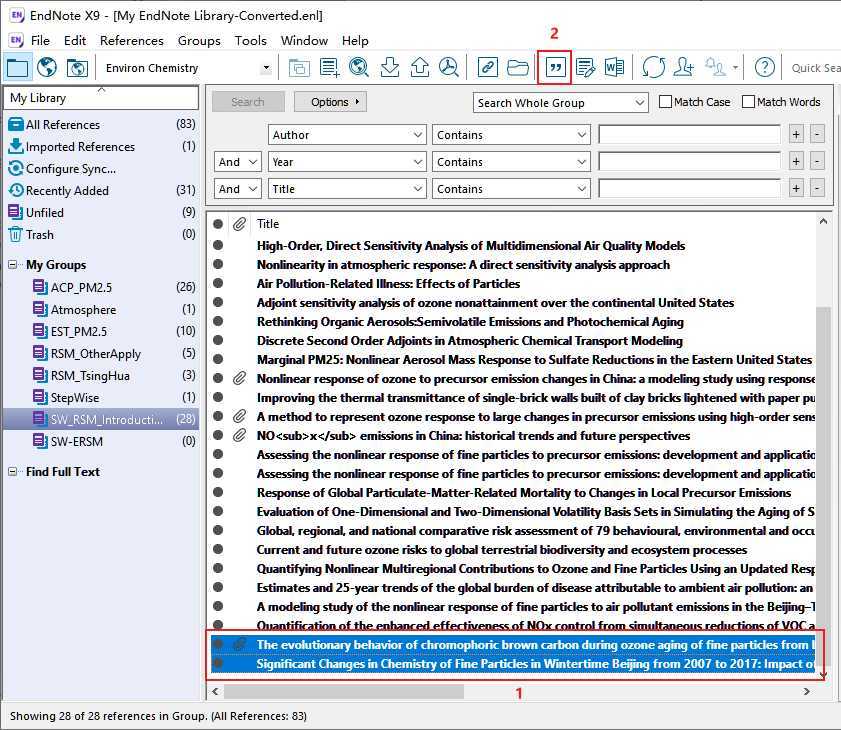The height and width of the screenshot is (730, 841).
Task: Click the right arrow of horizontal scrollbar
Action: (807, 691)
